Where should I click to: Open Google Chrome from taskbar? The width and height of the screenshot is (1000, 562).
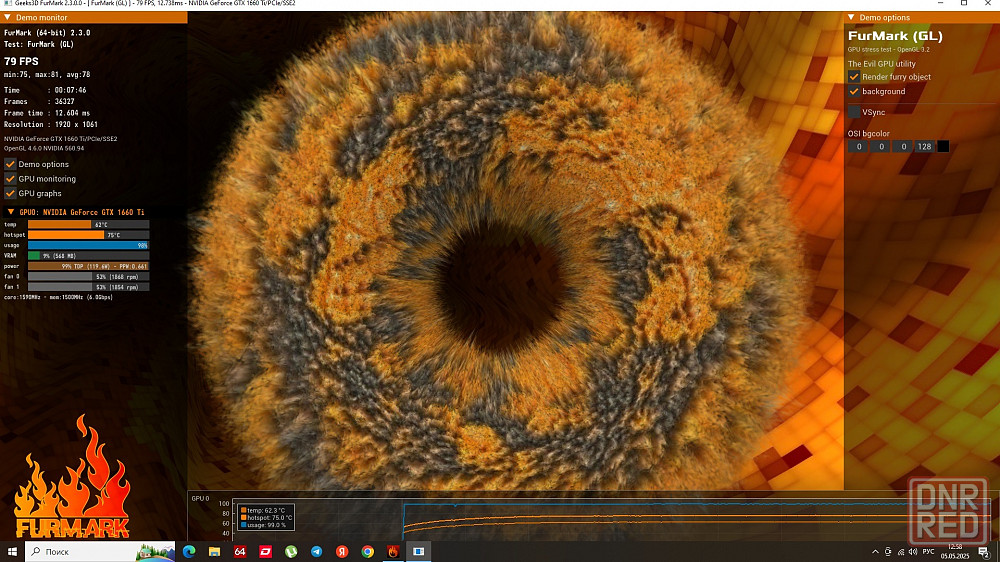(x=367, y=551)
